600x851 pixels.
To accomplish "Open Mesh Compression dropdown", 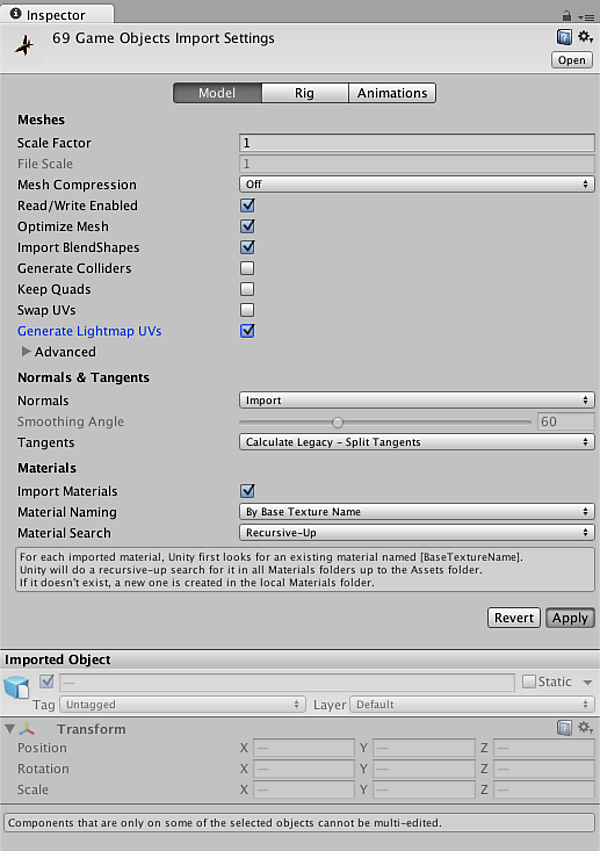I will 417,184.
